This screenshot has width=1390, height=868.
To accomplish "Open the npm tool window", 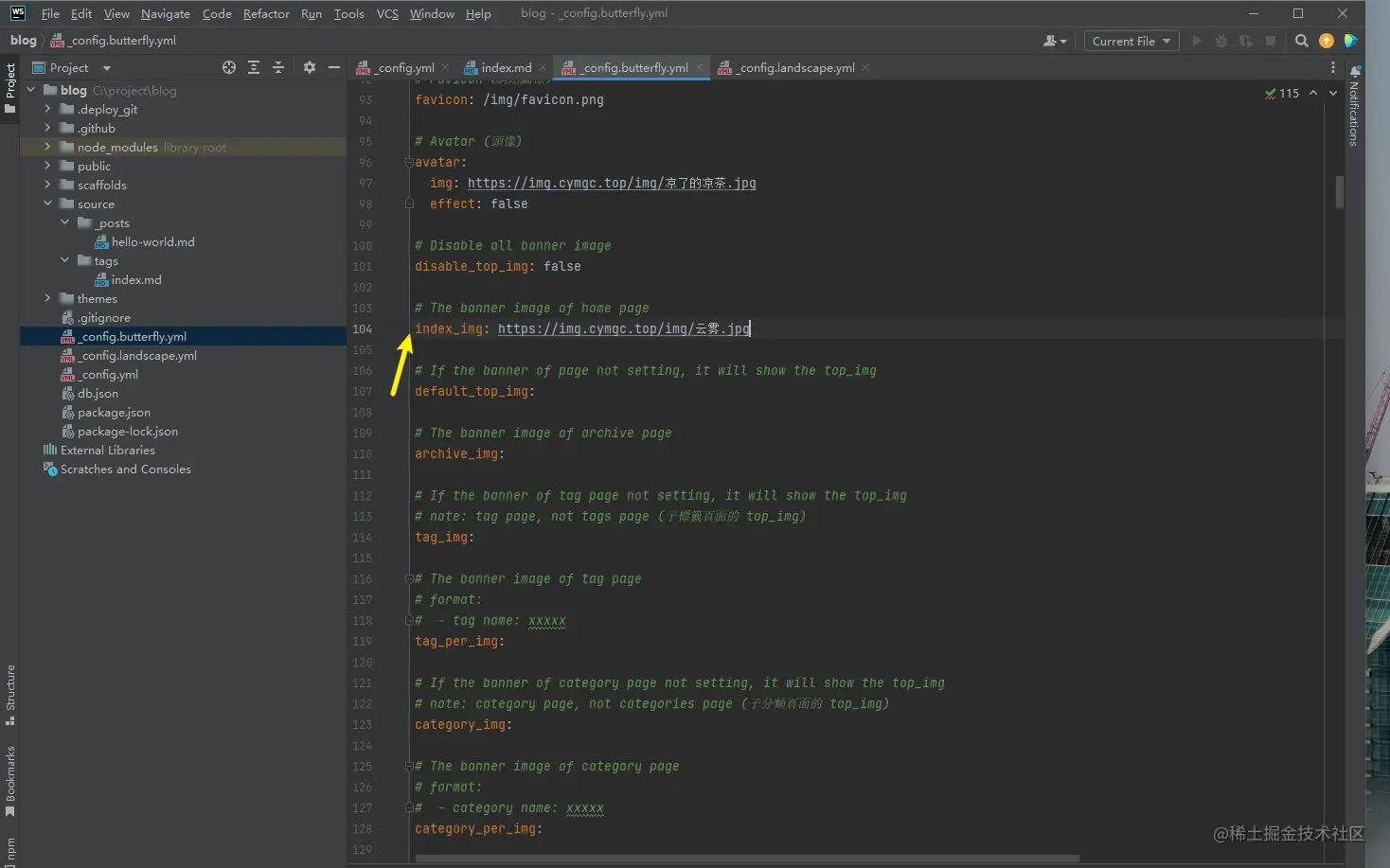I will 10,851.
